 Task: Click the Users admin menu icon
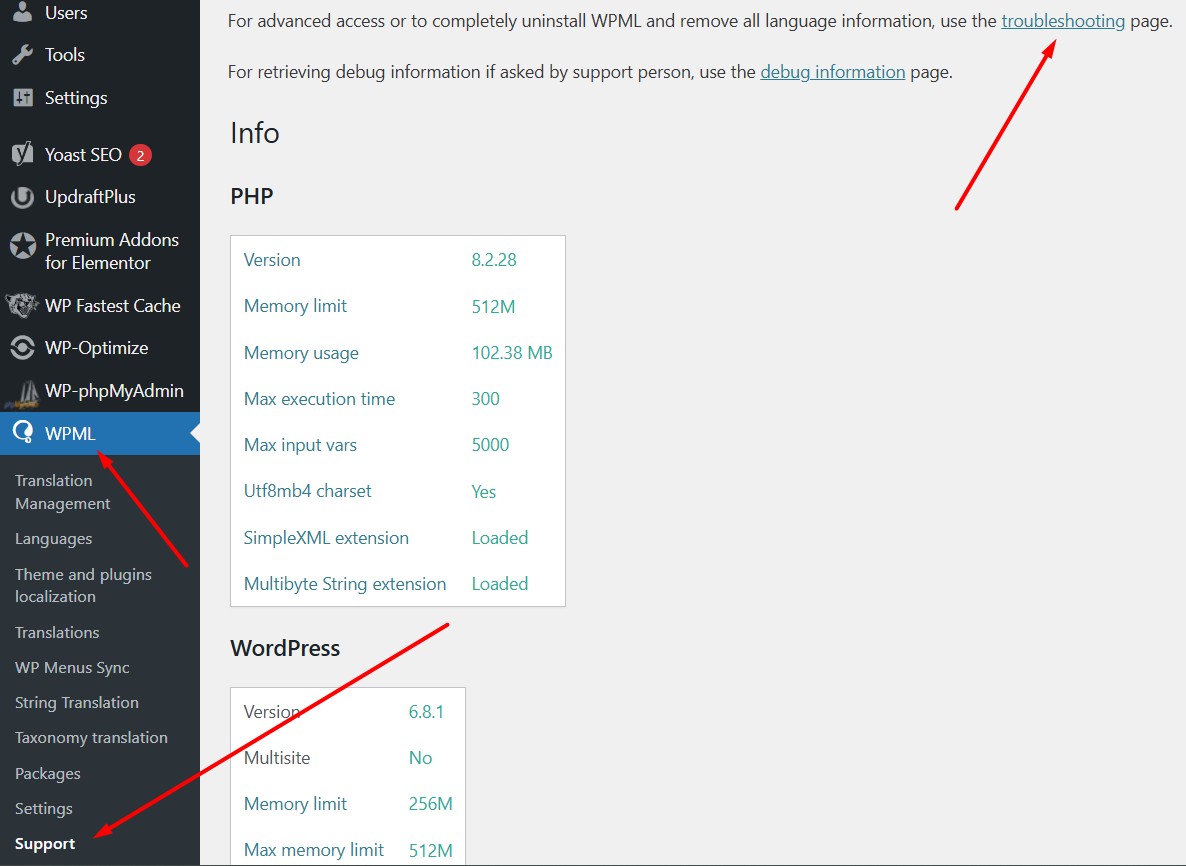click(23, 11)
